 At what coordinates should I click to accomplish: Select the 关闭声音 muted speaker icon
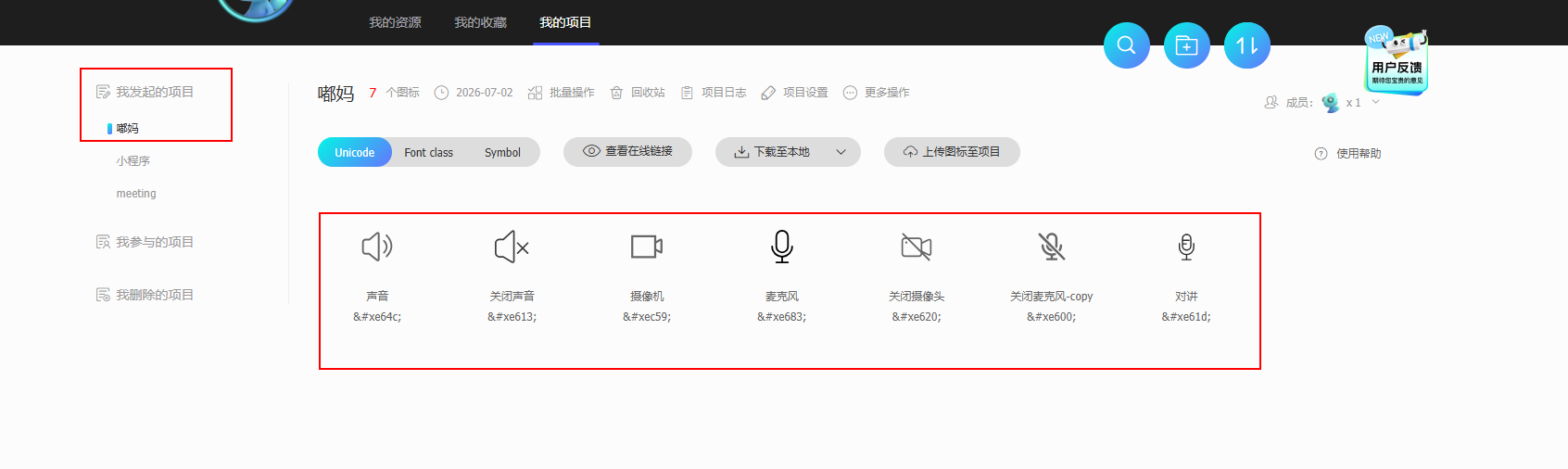(x=512, y=247)
